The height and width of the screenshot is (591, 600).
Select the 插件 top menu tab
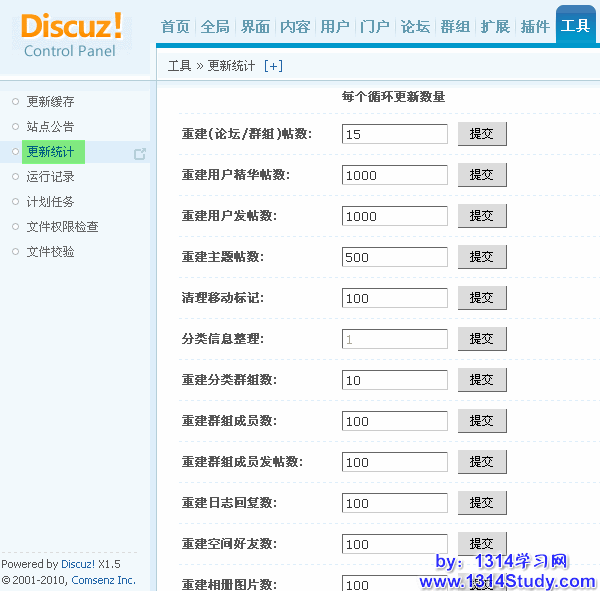click(x=535, y=26)
